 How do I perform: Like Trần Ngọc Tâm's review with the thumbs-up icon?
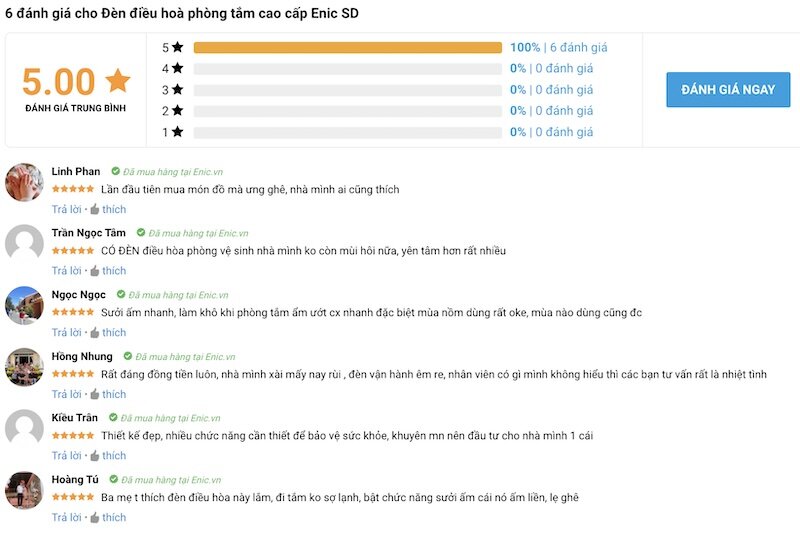click(x=95, y=270)
